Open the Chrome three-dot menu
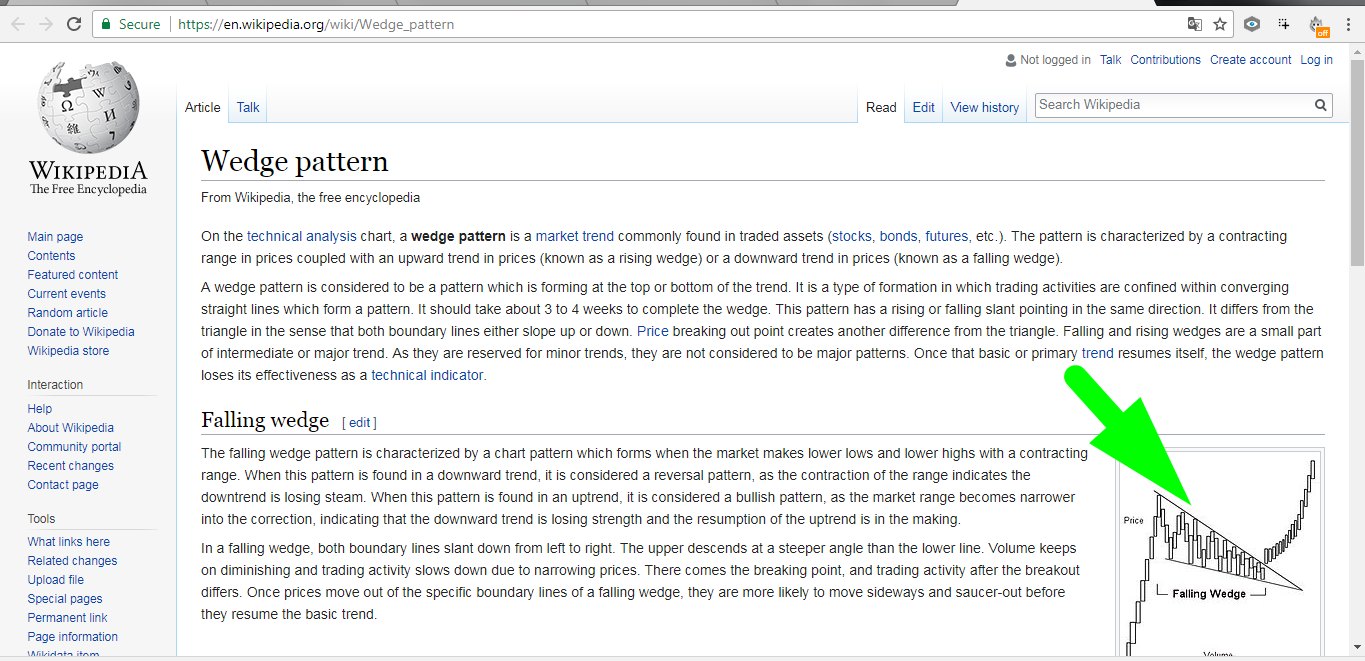The height and width of the screenshot is (661, 1365). click(x=1349, y=24)
